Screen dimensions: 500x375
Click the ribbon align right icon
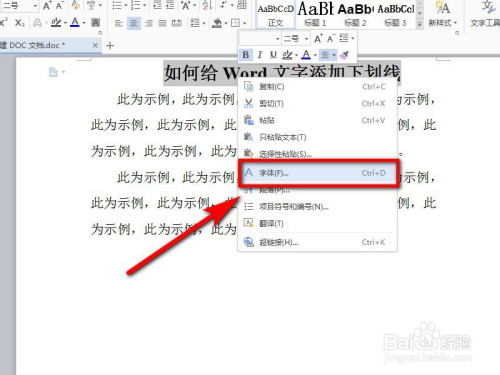[149, 23]
